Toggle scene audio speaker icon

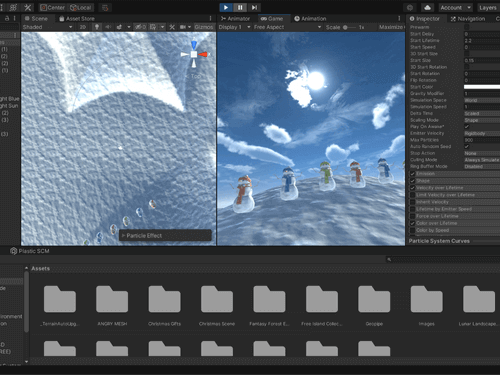click(108, 27)
